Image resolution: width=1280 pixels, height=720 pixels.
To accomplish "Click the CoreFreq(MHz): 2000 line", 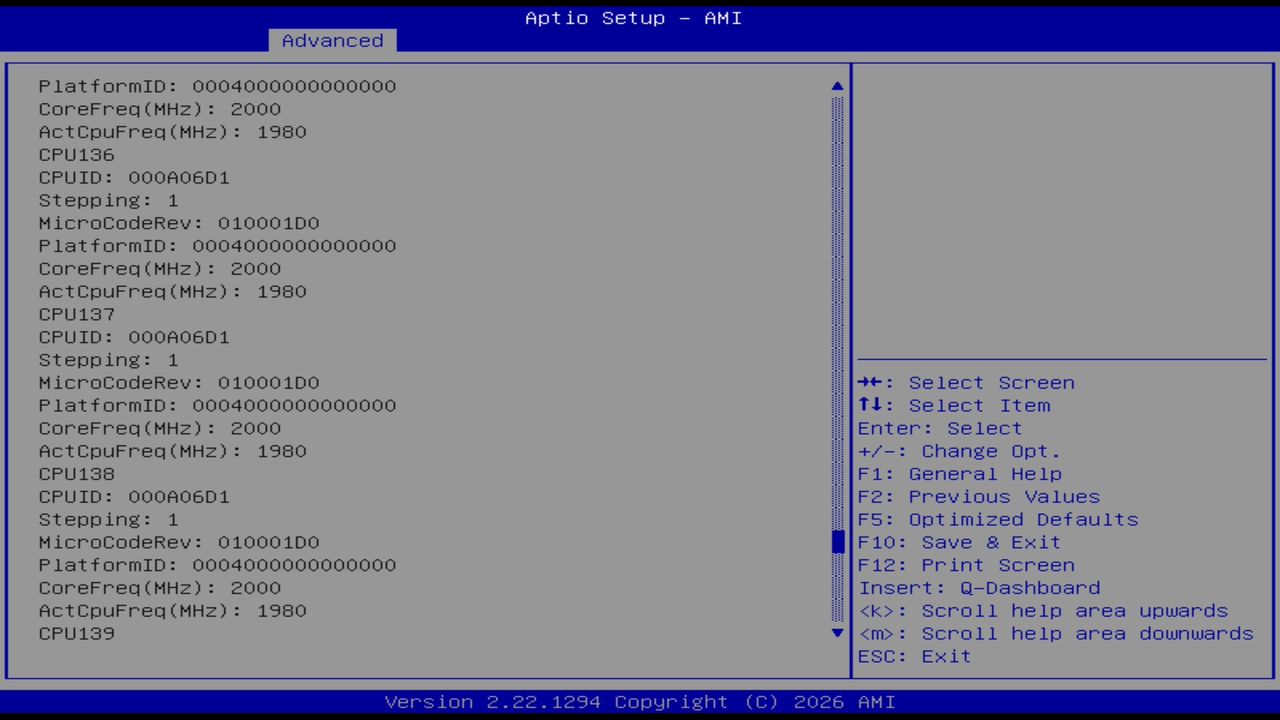I will coord(159,109).
